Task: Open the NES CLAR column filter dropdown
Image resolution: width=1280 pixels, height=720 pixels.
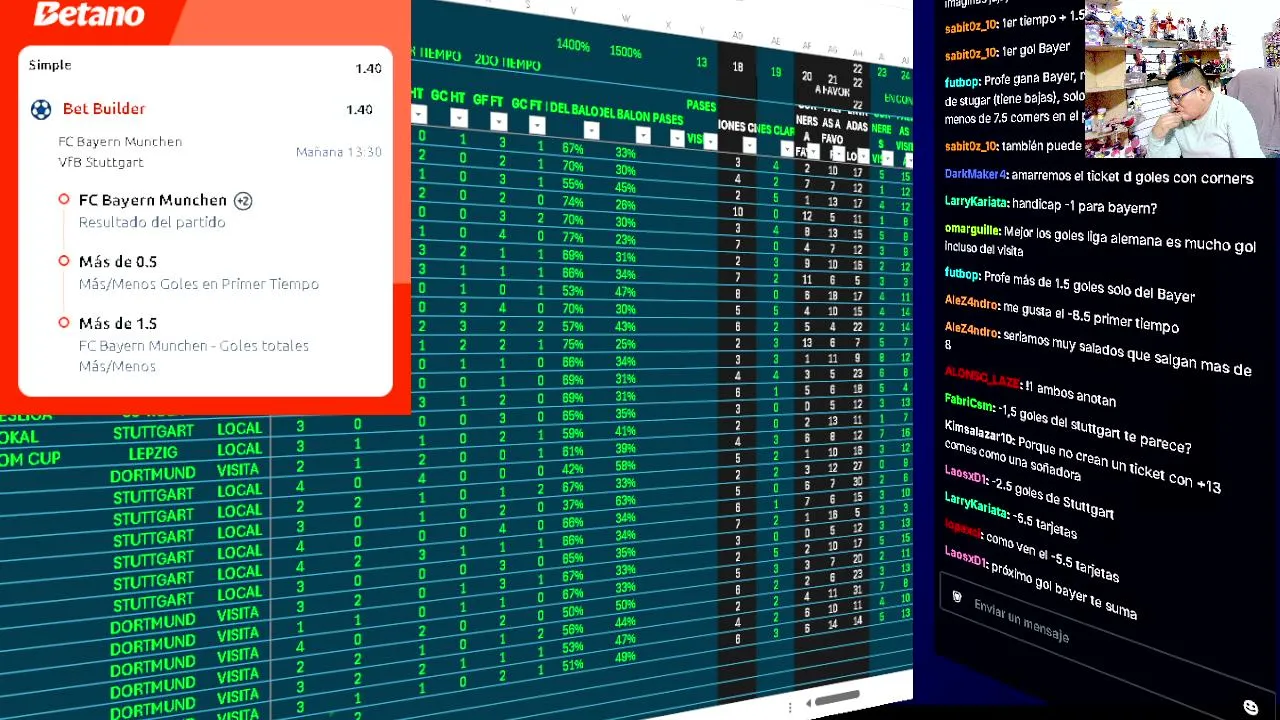Action: tap(787, 150)
